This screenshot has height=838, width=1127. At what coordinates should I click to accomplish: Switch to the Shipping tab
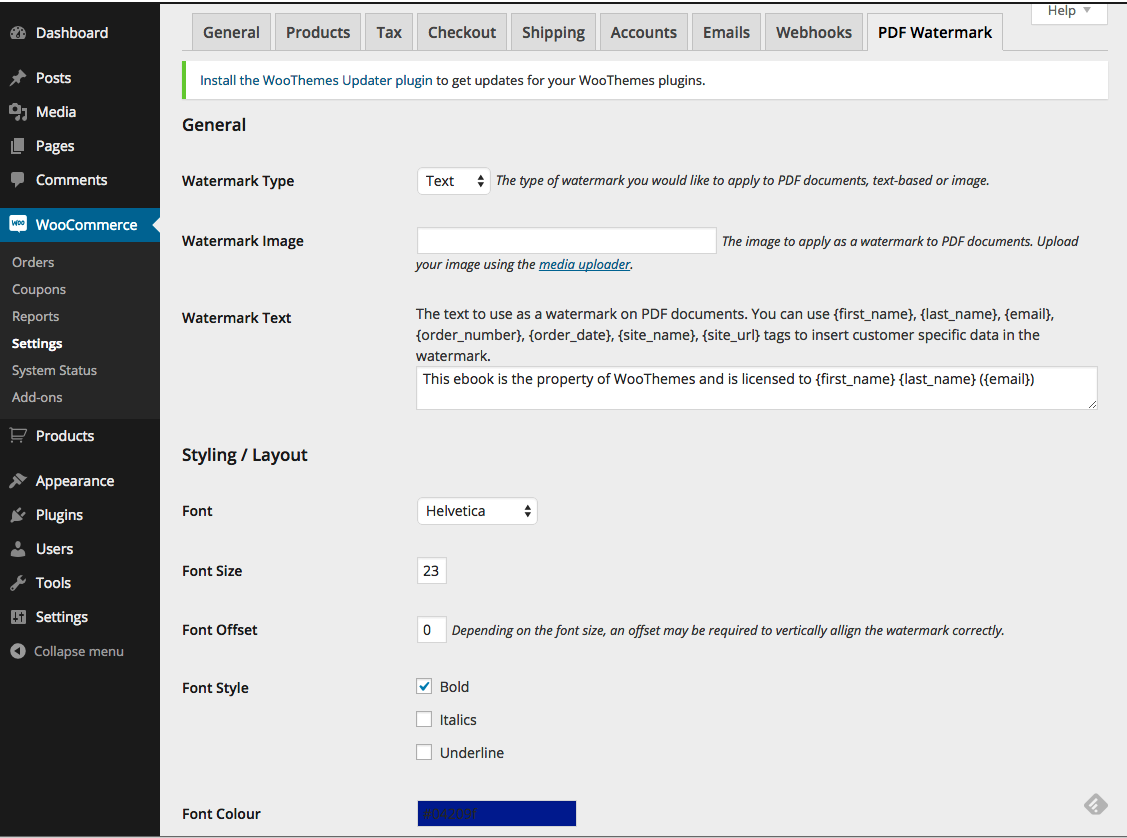pyautogui.click(x=552, y=31)
